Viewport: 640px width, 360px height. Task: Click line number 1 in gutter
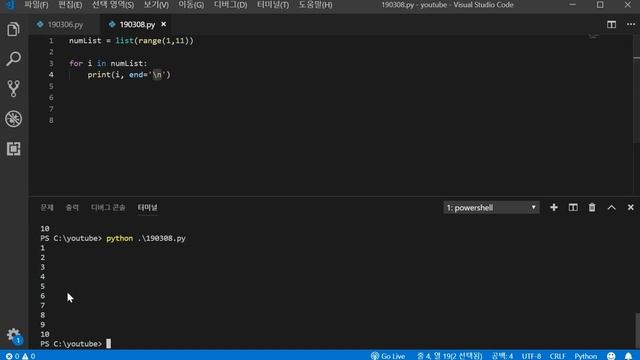[x=51, y=41]
